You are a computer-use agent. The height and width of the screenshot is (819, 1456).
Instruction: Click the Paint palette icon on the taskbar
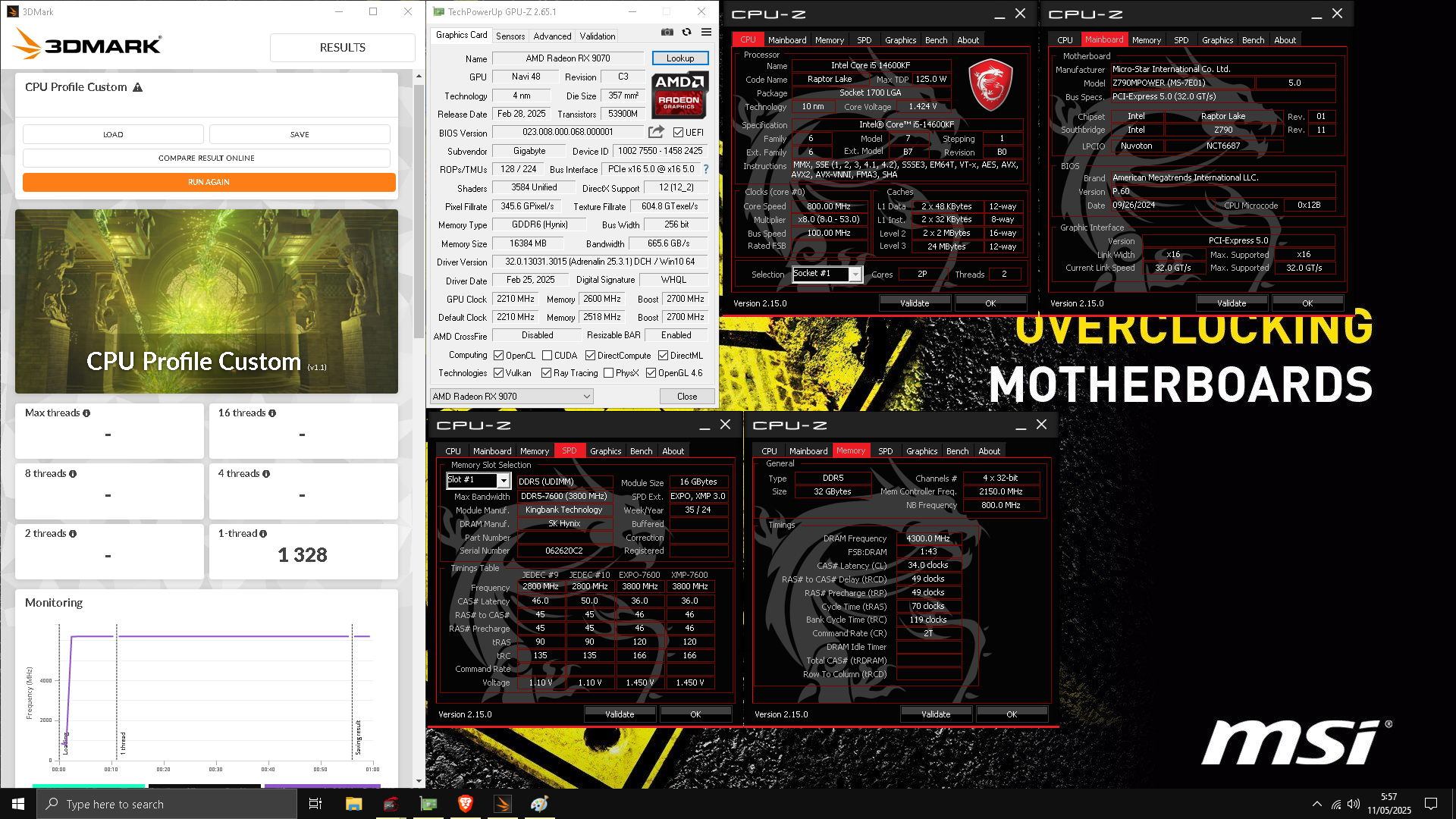coord(540,804)
